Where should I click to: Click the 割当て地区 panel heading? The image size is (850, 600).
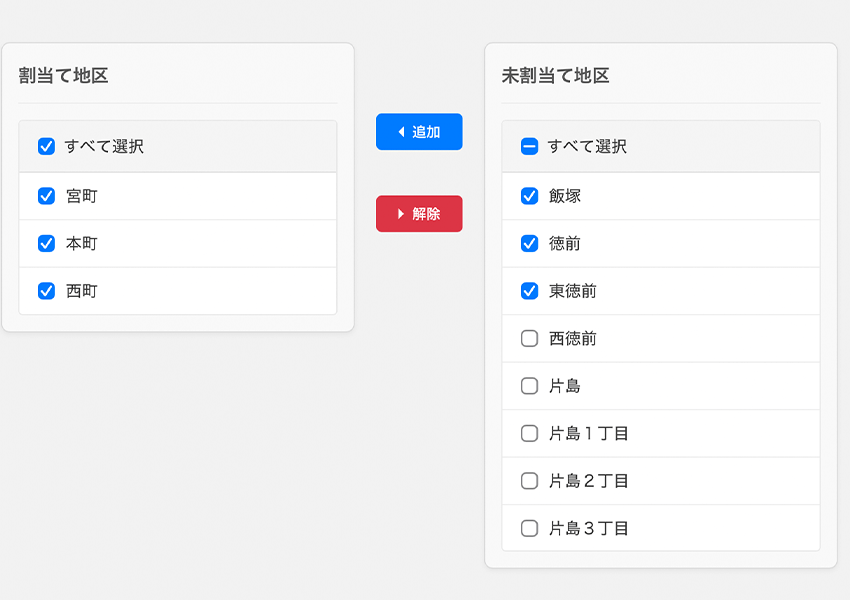click(x=63, y=76)
